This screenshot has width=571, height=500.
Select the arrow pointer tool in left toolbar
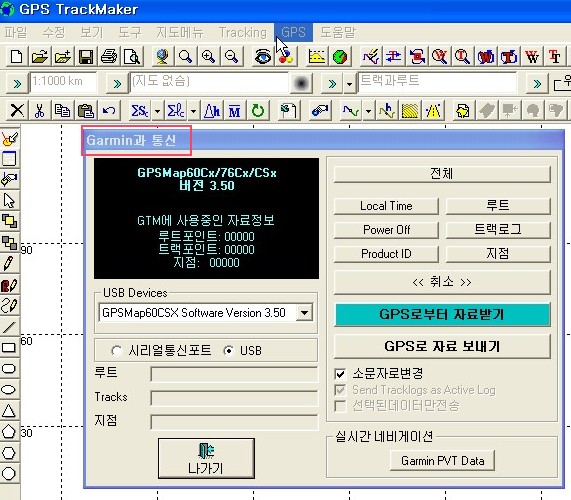click(x=9, y=200)
